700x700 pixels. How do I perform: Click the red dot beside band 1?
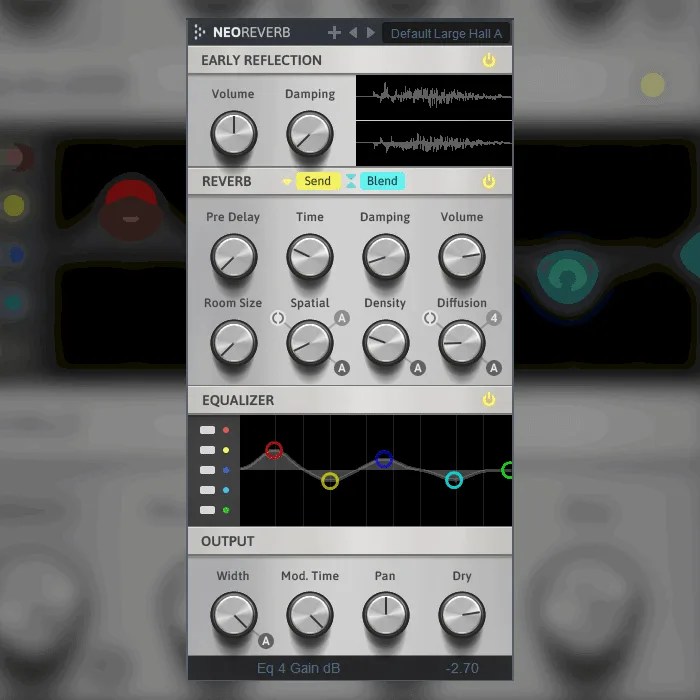pyautogui.click(x=226, y=430)
